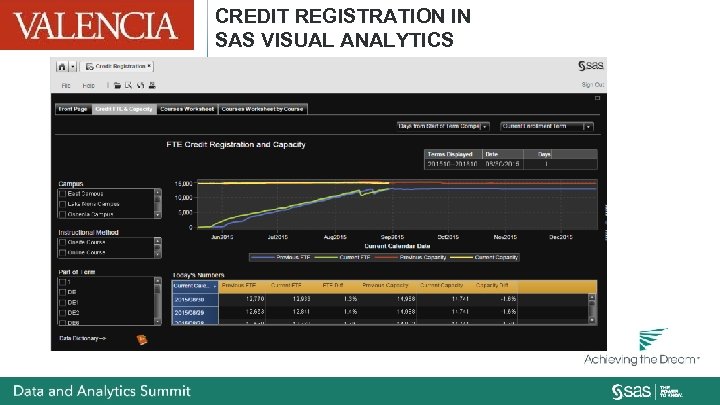Check the East Campus checkbox
Viewport: 720px width, 405px height.
(x=62, y=194)
